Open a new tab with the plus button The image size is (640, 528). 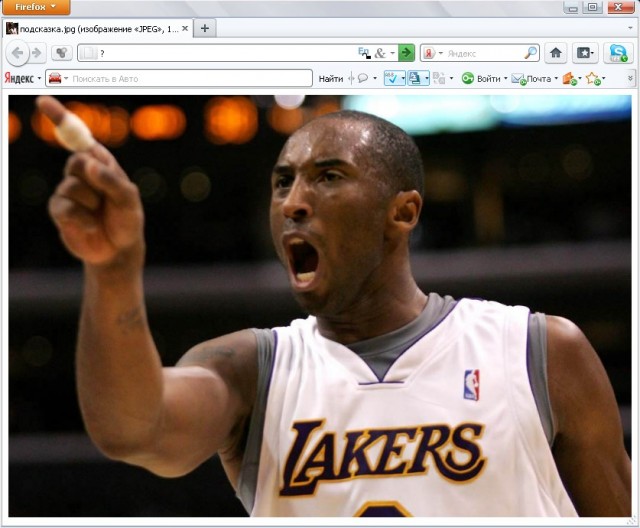pos(205,29)
